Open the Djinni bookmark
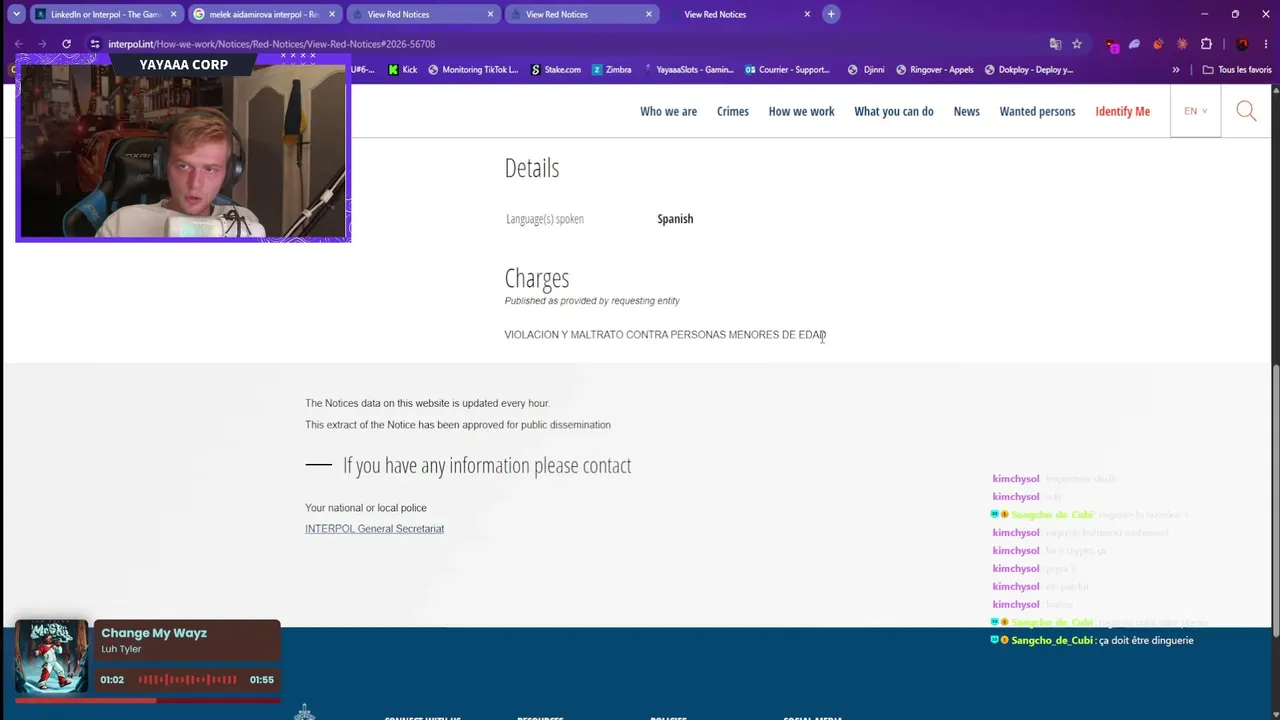 pyautogui.click(x=866, y=70)
